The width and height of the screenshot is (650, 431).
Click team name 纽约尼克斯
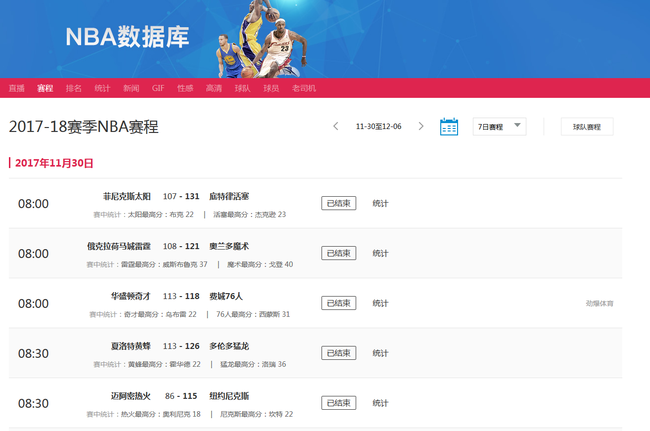(229, 396)
